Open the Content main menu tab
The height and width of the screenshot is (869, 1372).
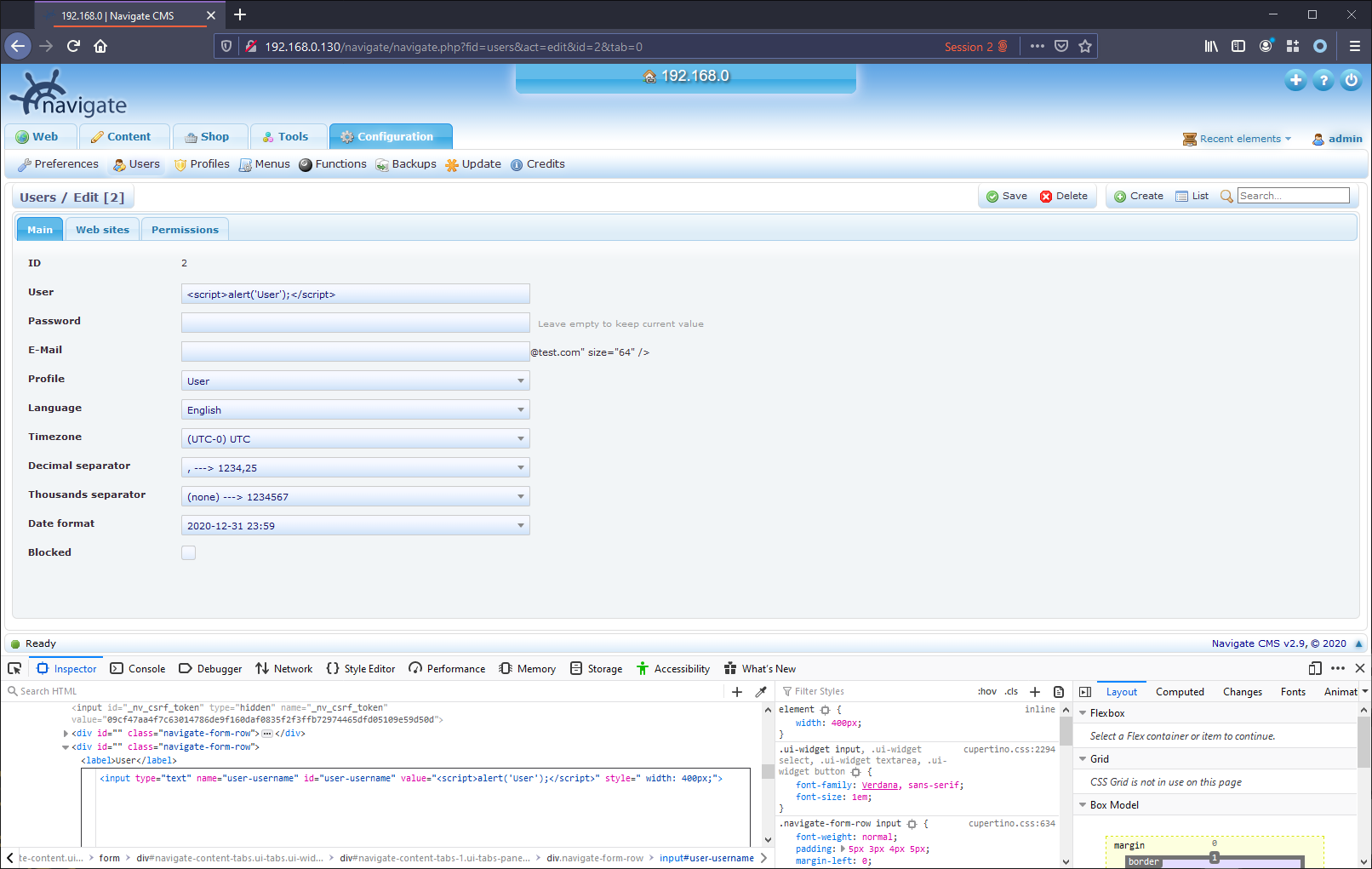click(x=124, y=136)
